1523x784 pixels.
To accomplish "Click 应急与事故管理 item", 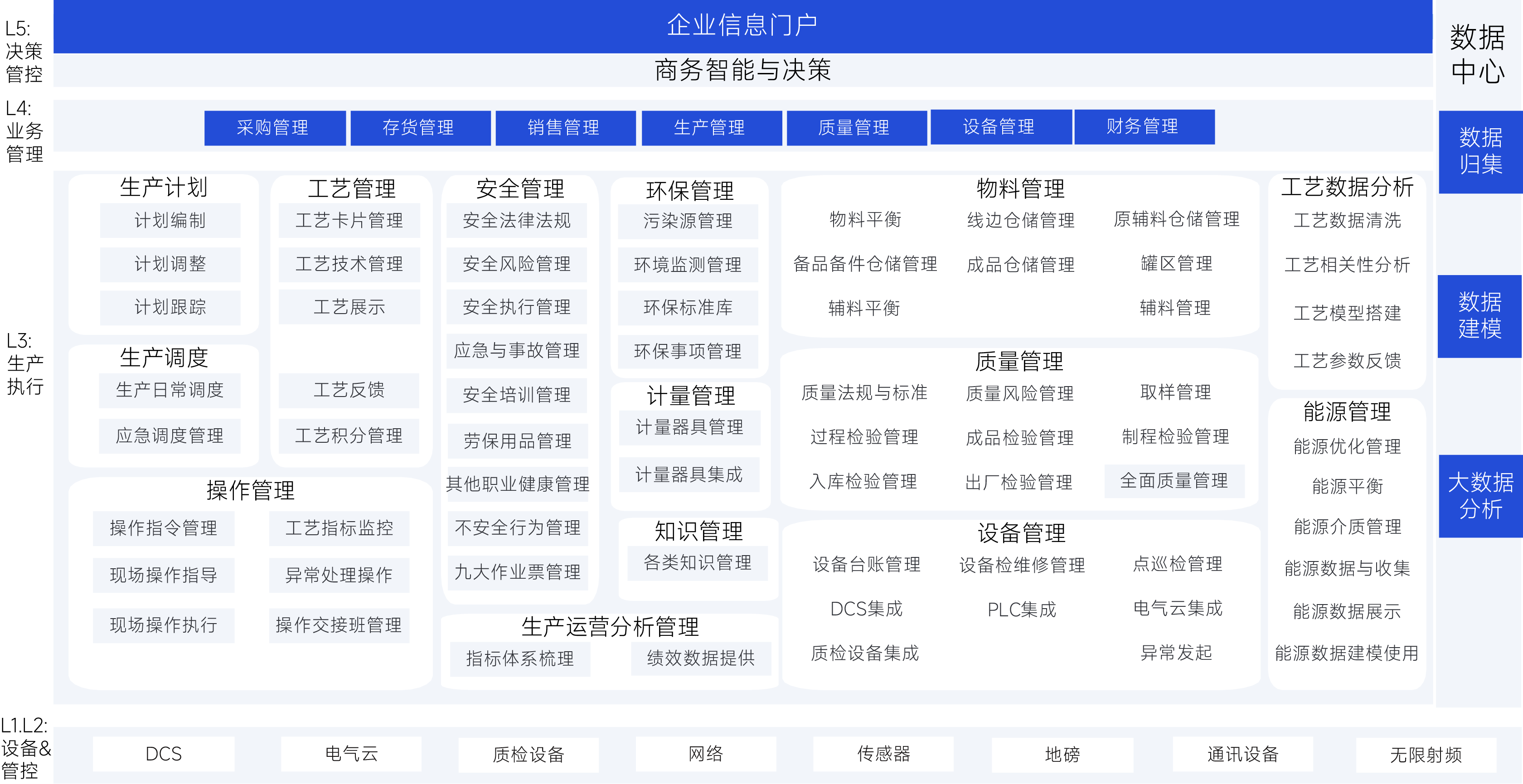I will click(517, 351).
